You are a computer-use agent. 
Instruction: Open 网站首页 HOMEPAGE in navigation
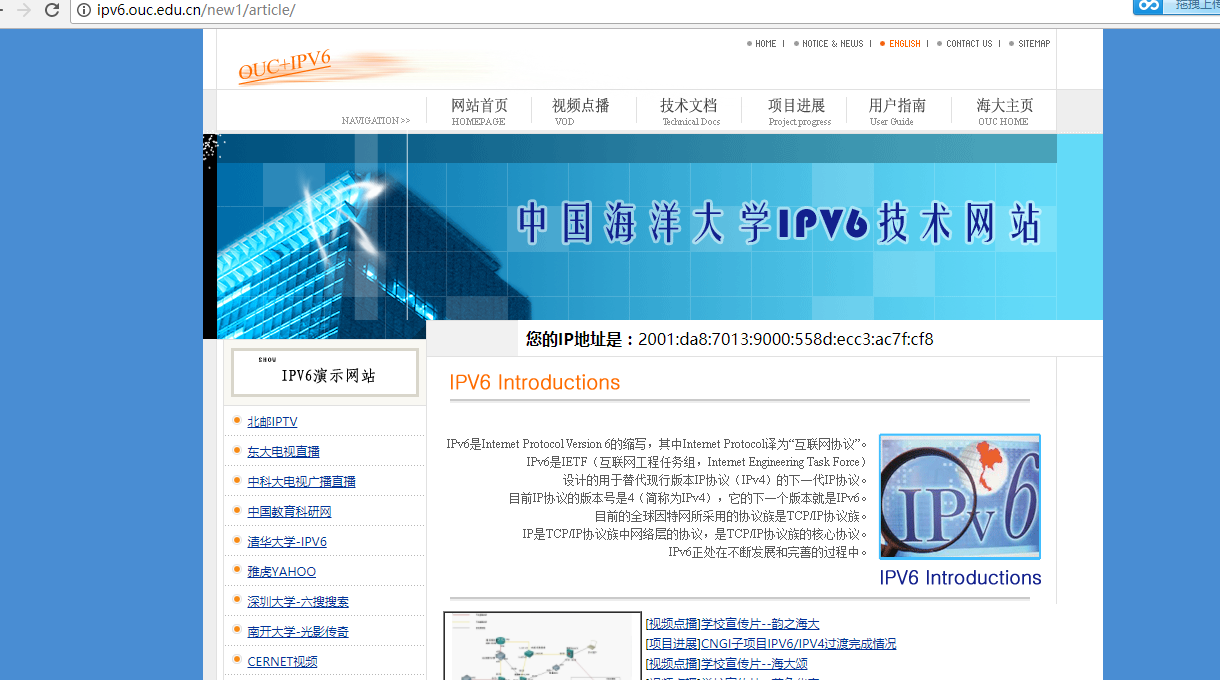click(479, 110)
